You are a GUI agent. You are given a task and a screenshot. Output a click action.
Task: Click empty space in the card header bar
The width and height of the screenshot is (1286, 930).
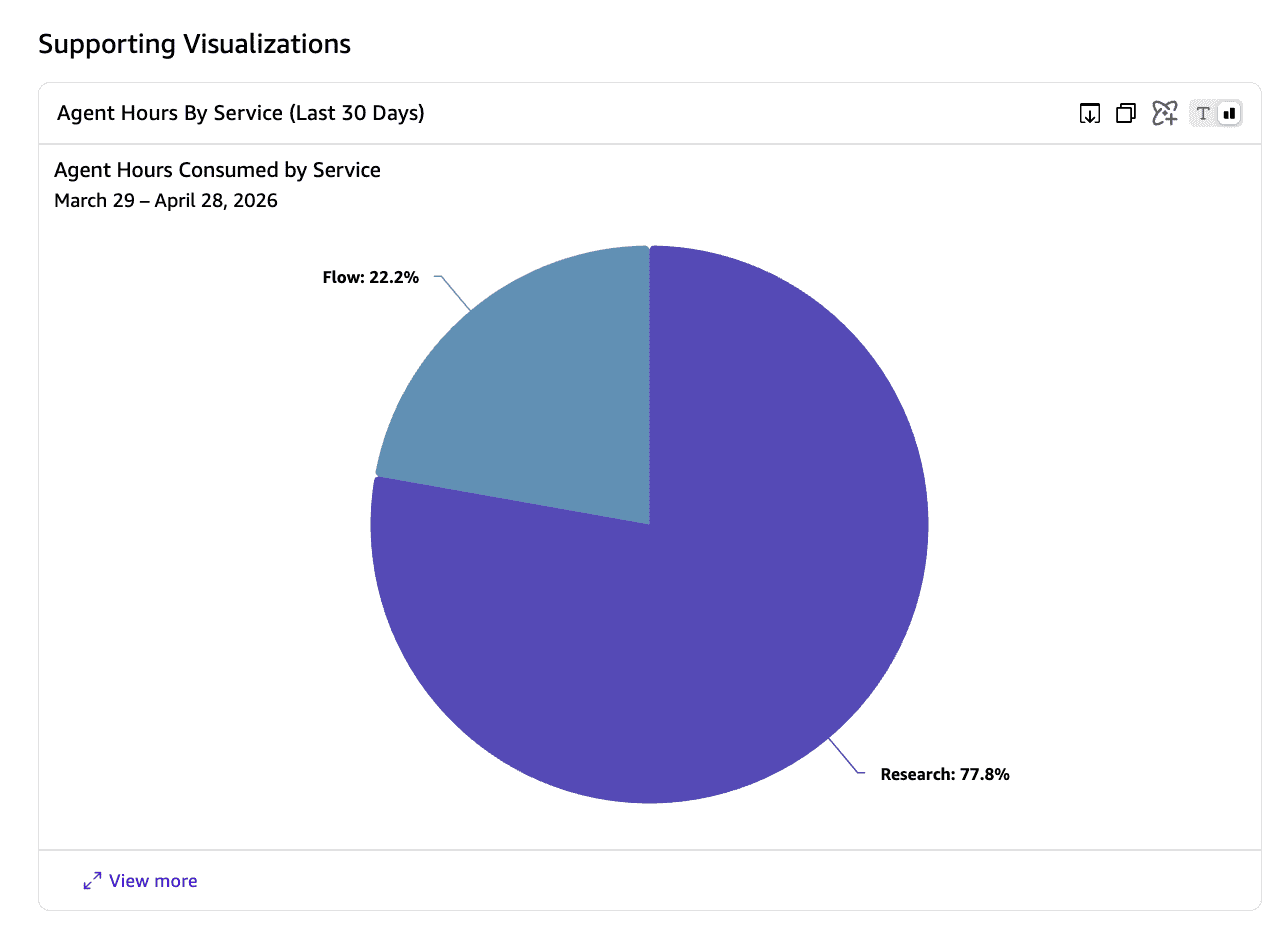pos(750,114)
